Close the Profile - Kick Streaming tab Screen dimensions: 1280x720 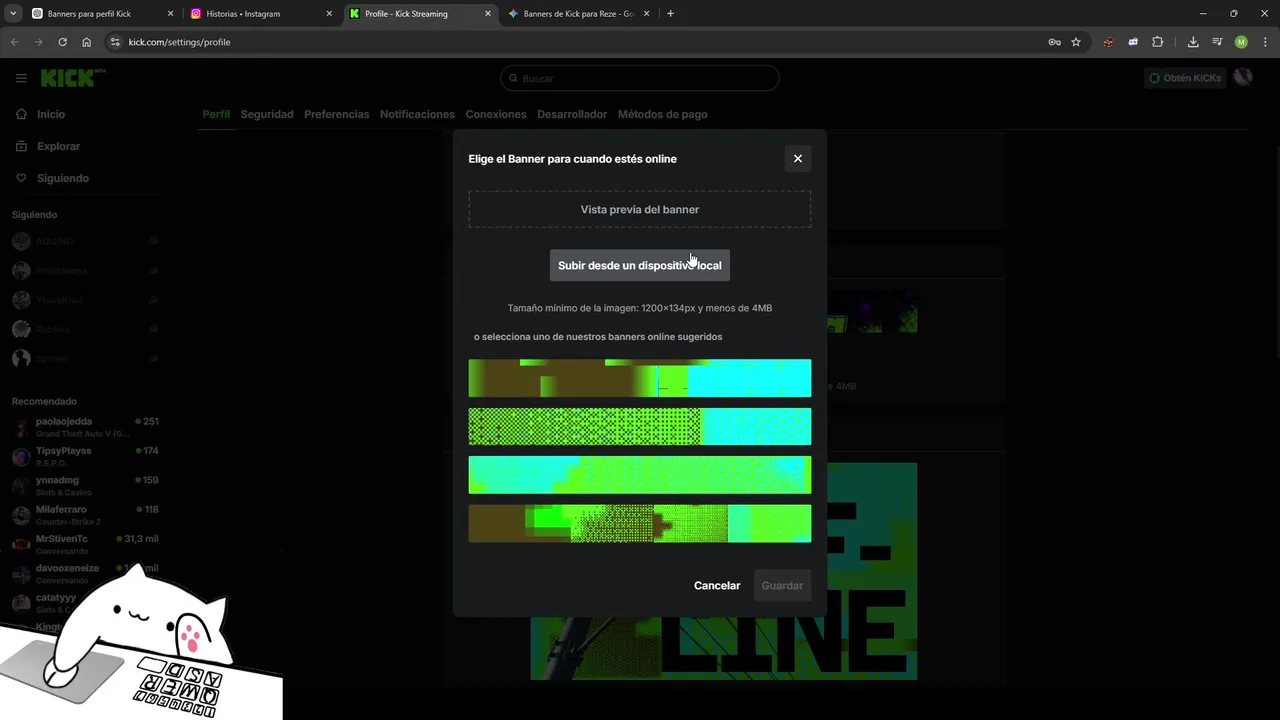click(x=488, y=14)
